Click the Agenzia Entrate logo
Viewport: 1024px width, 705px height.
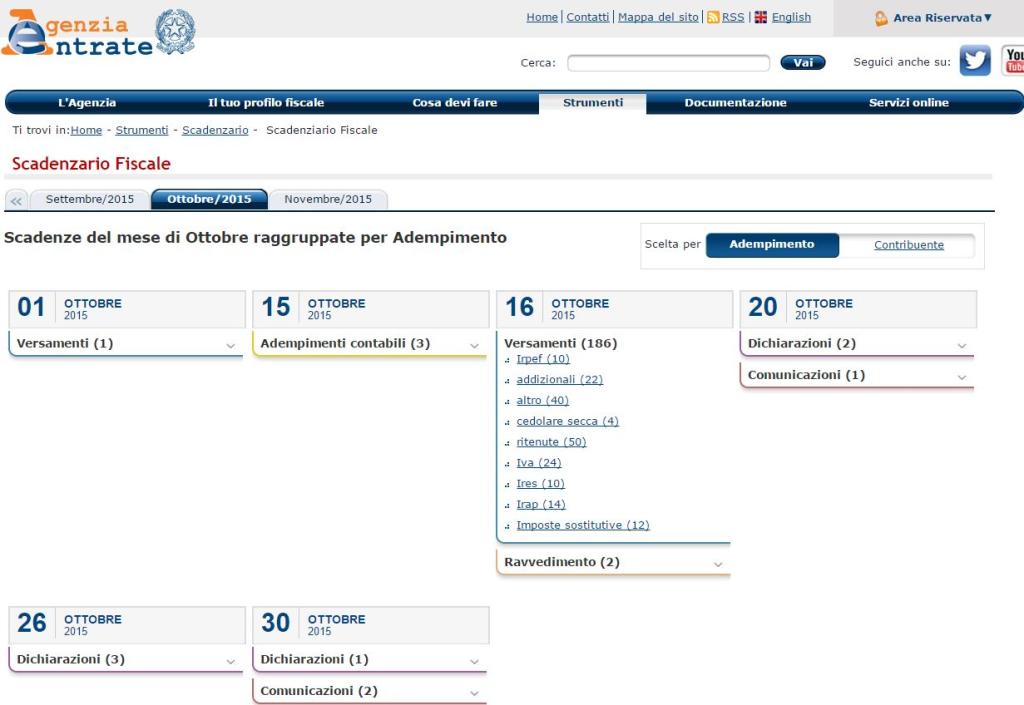click(77, 34)
